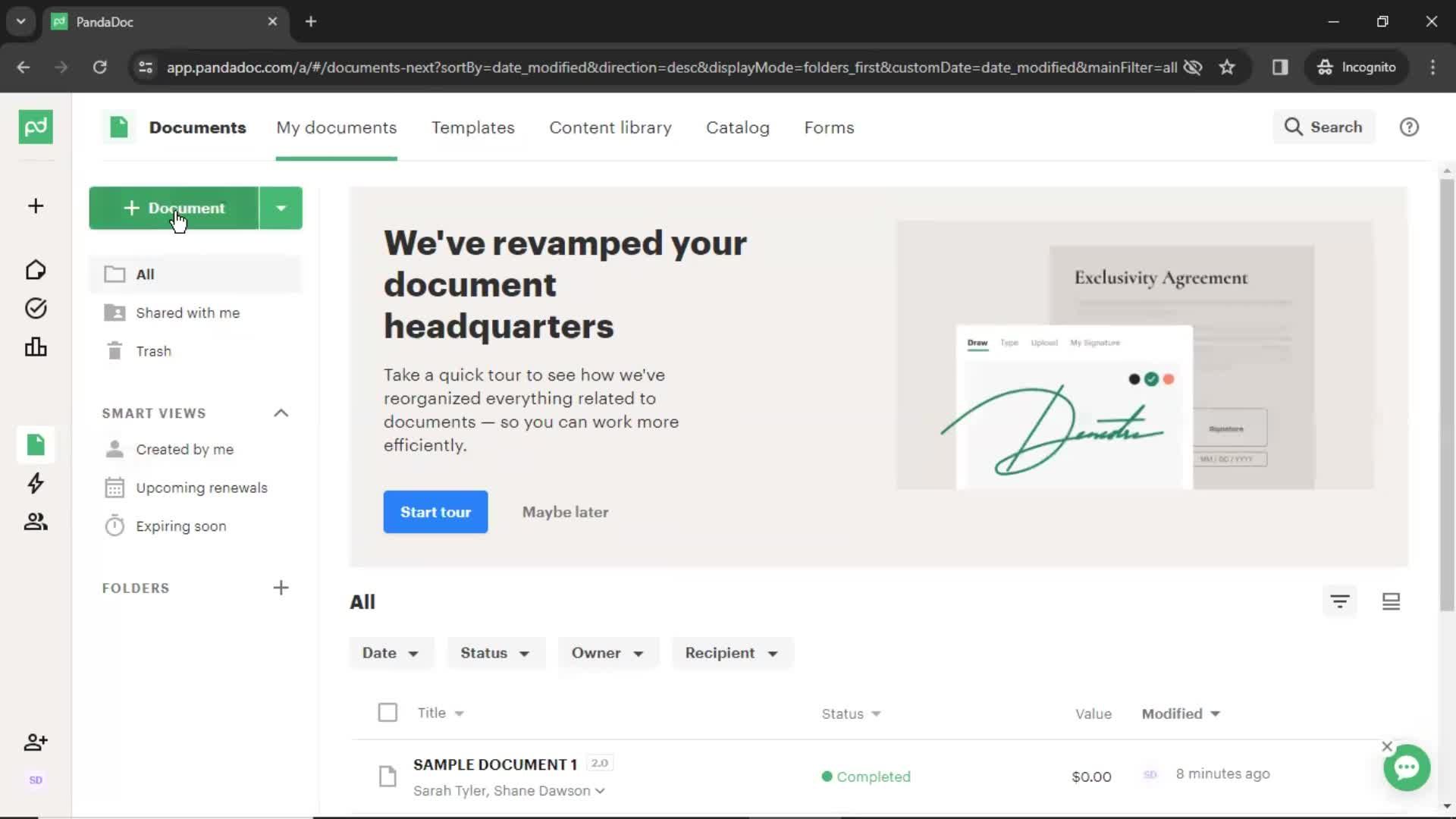The height and width of the screenshot is (819, 1456).
Task: Click Maybe later link to dismiss tour
Action: click(x=564, y=511)
